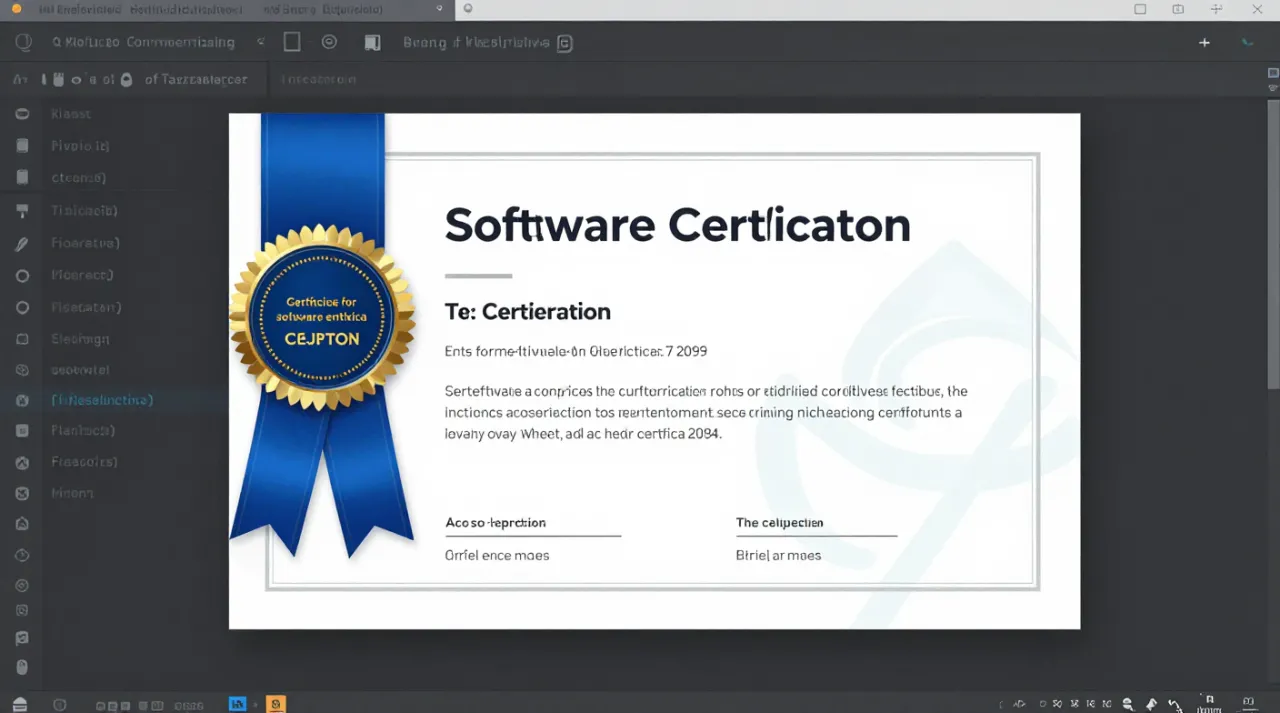Viewport: 1280px width, 713px height.
Task: Click the "The celipecten" signature label
Action: point(780,523)
